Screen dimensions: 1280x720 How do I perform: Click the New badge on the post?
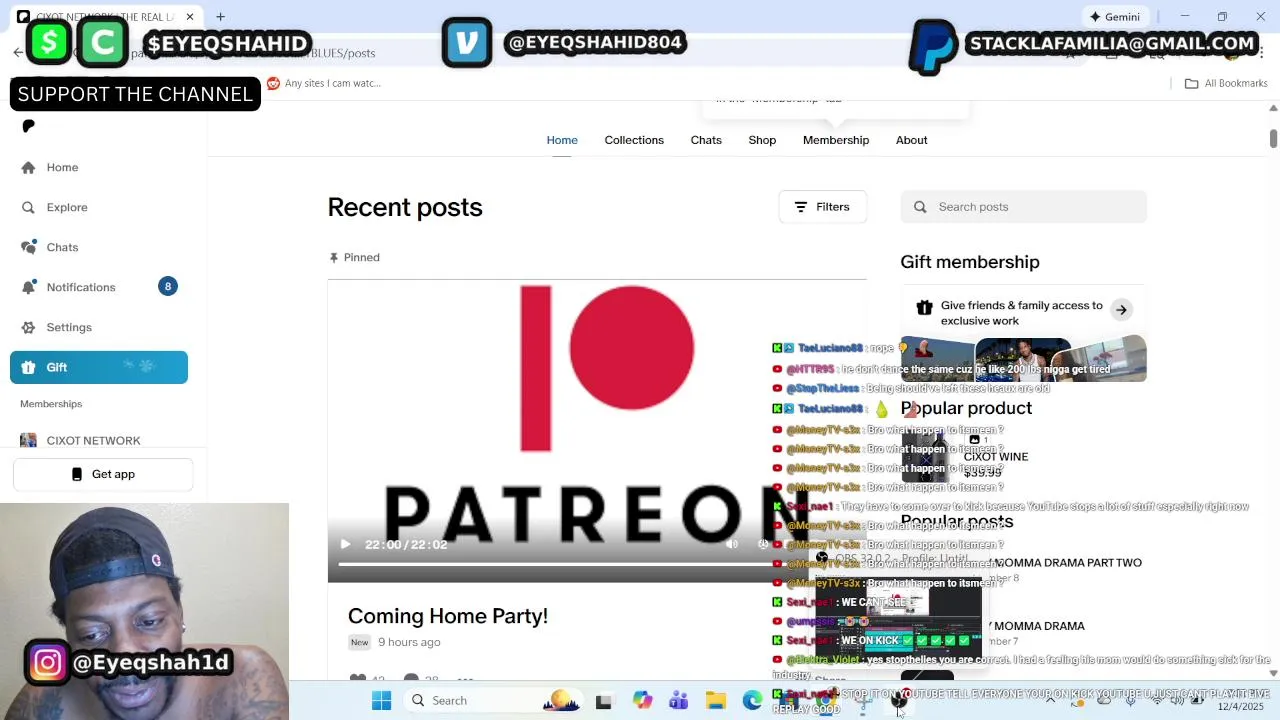coord(359,642)
